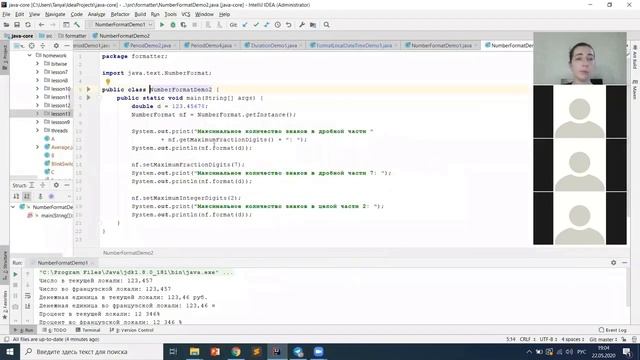The height and width of the screenshot is (360, 640).
Task: Open the TODO tool window tab
Action: tap(55, 330)
